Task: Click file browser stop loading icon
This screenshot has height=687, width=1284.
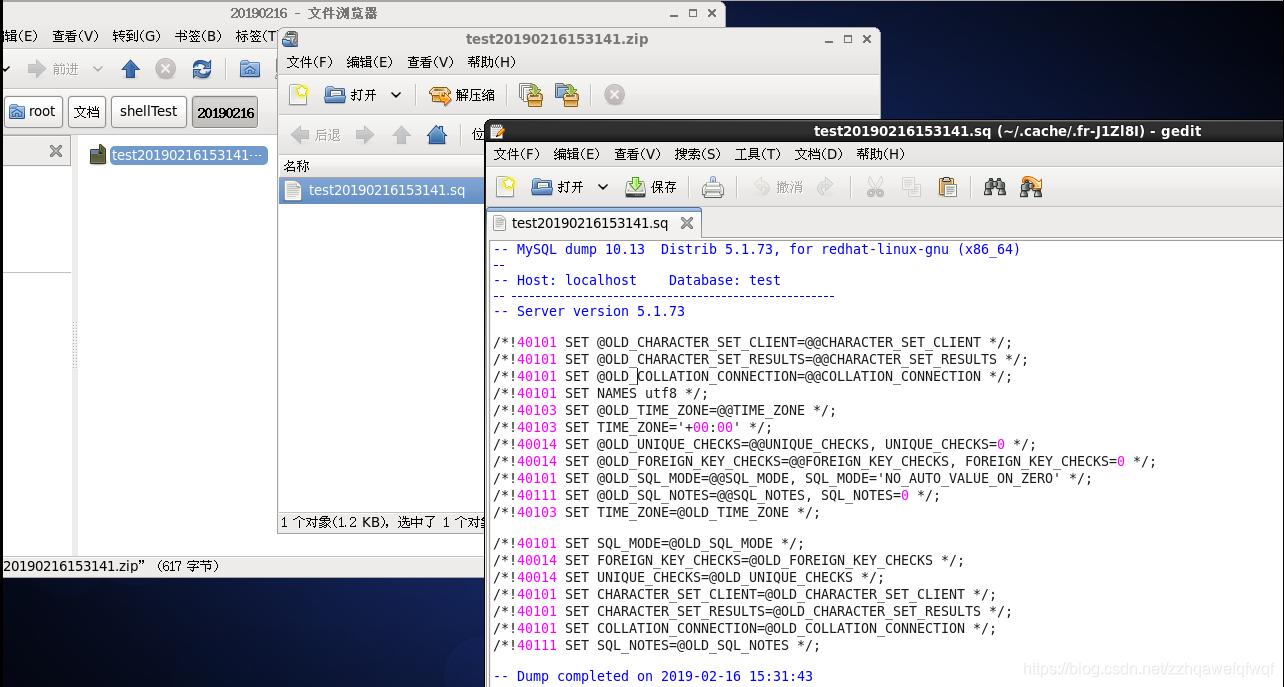Action: (166, 69)
